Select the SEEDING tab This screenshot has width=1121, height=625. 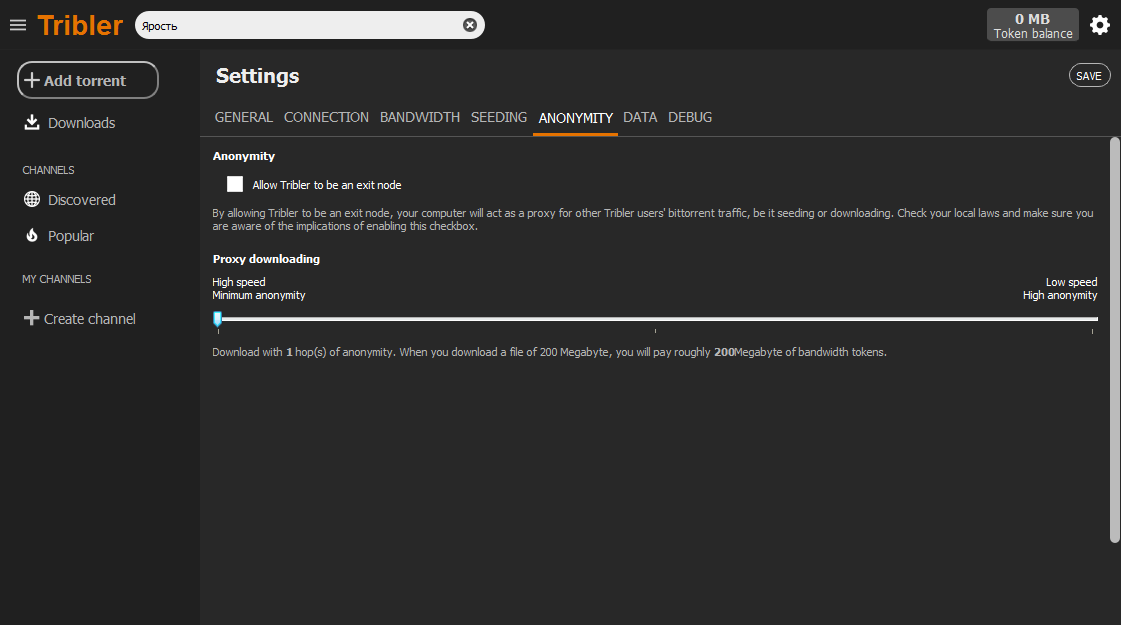[x=499, y=118]
